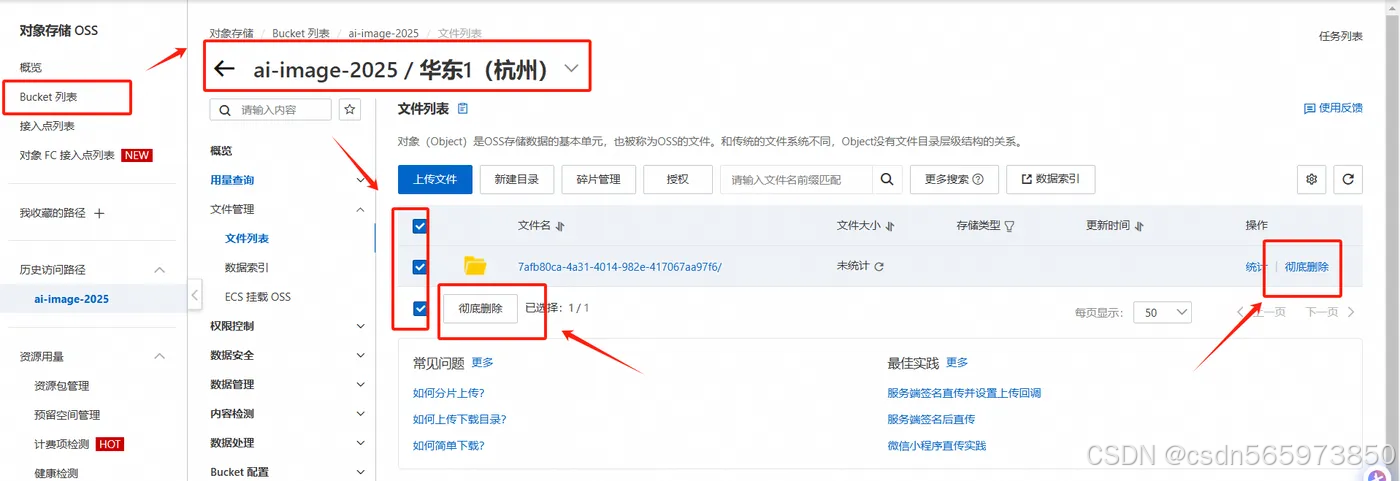Collapse the 文件管理 section
The height and width of the screenshot is (481, 1400).
[x=361, y=209]
